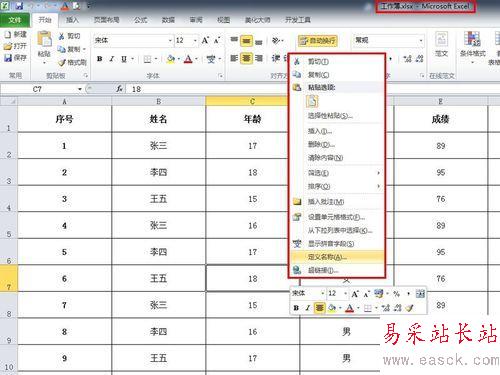500x375 pixels.
Task: Click Save (保存) in the common group
Action: (x=16, y=58)
